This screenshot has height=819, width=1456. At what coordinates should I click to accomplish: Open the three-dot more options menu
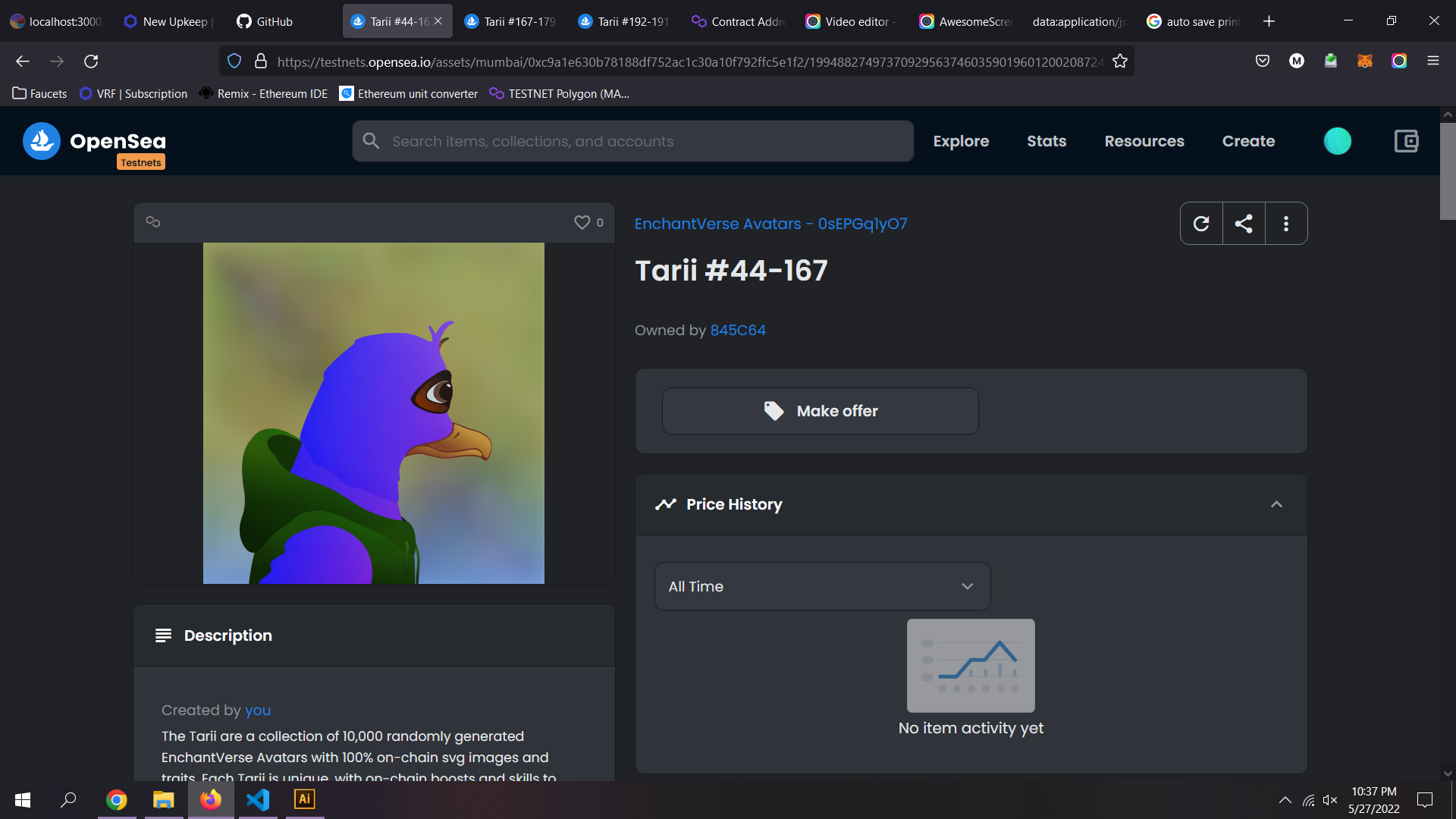pyautogui.click(x=1286, y=224)
